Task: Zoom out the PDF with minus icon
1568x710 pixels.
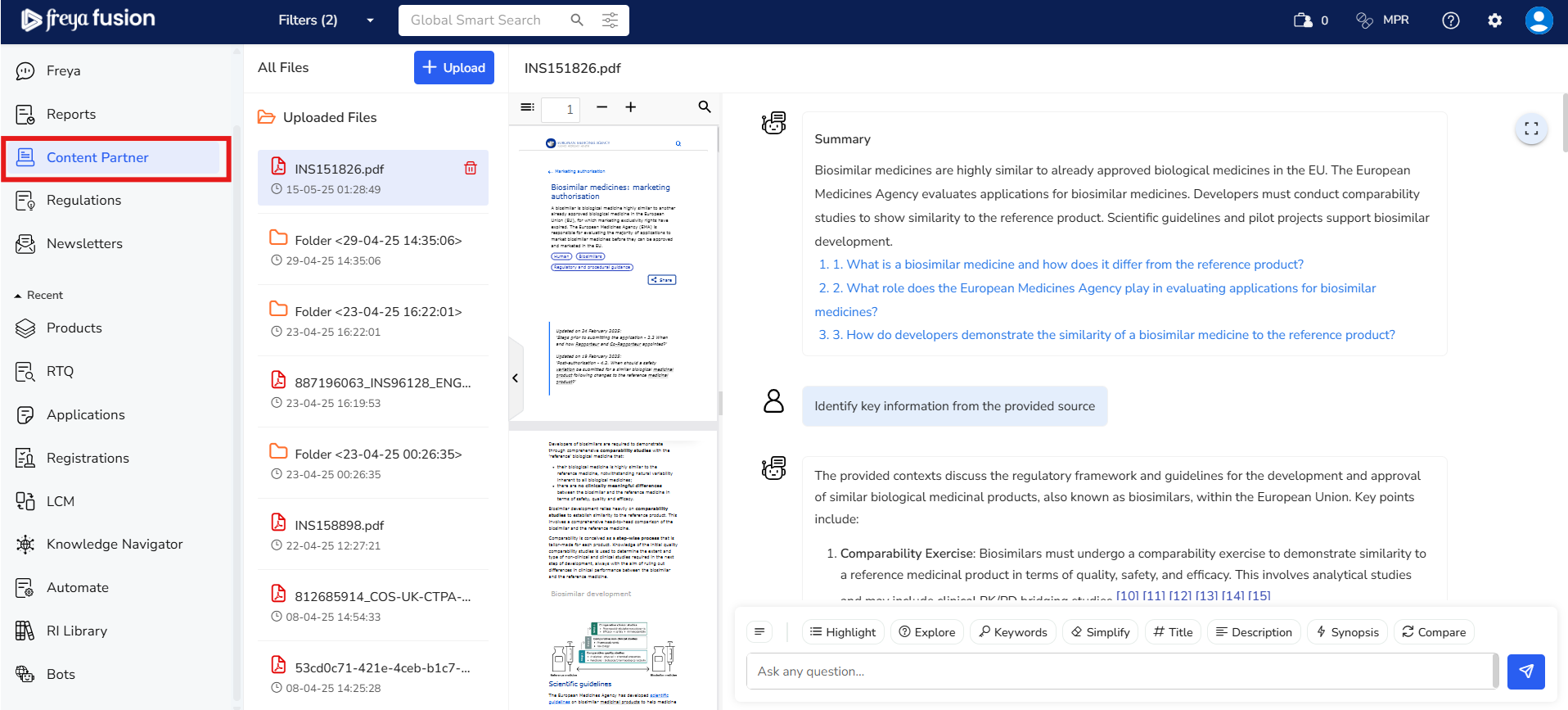Action: tap(602, 107)
